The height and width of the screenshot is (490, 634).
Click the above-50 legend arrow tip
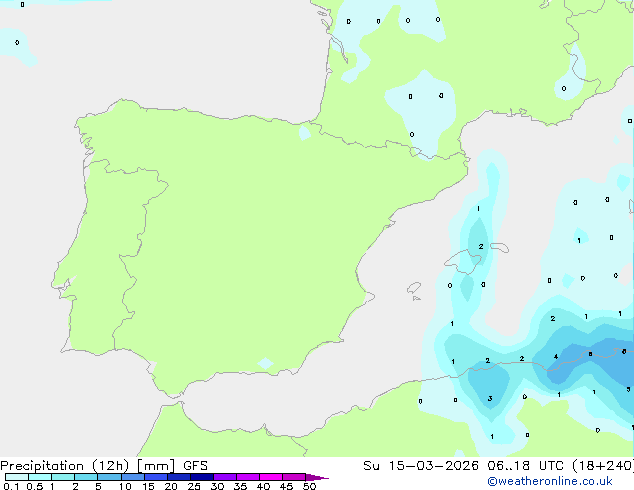click(317, 477)
